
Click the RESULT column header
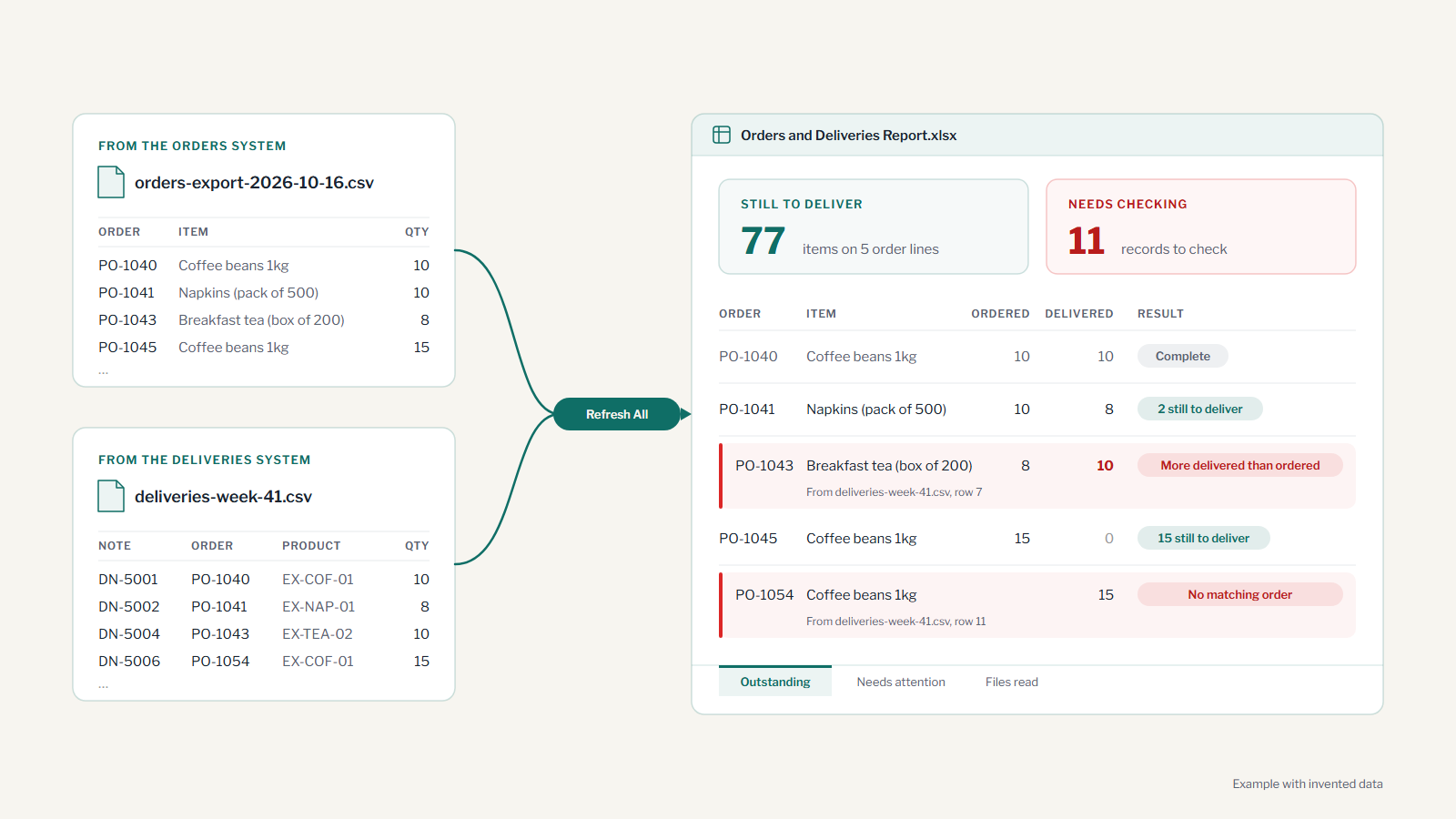(x=1160, y=314)
